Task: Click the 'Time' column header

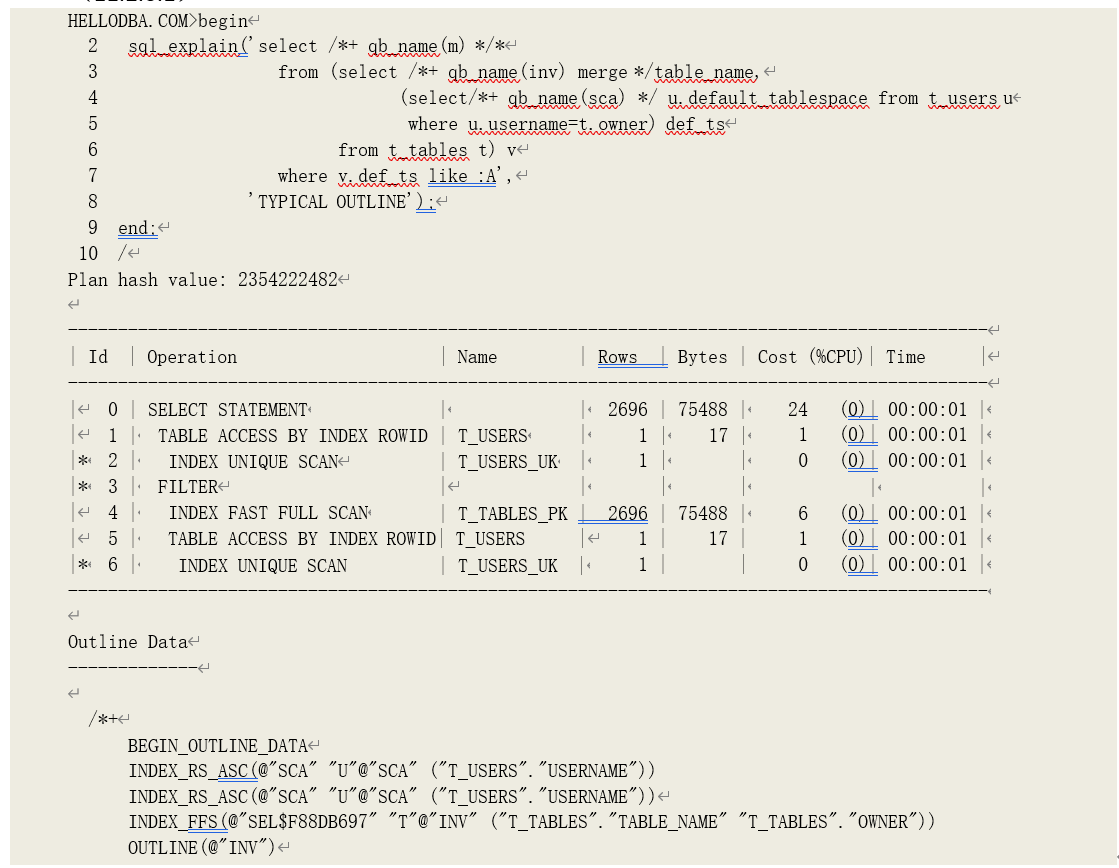Action: 906,357
